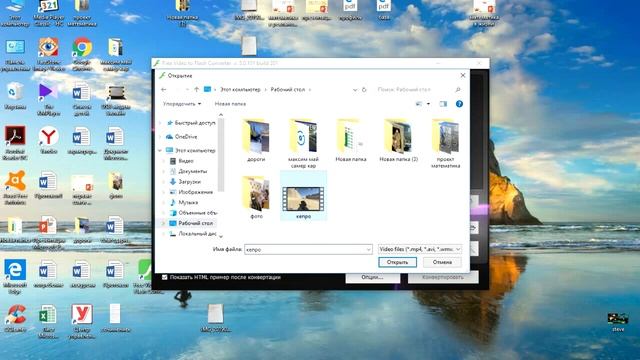Click the Отмена button
Image resolution: width=640 pixels, height=360 pixels.
pos(442,262)
